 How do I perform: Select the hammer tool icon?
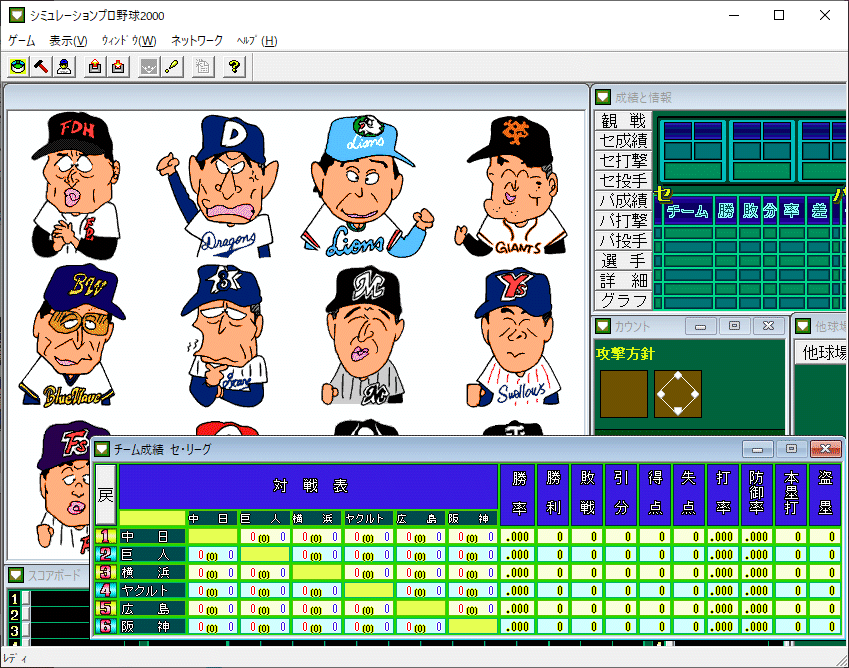(41, 67)
